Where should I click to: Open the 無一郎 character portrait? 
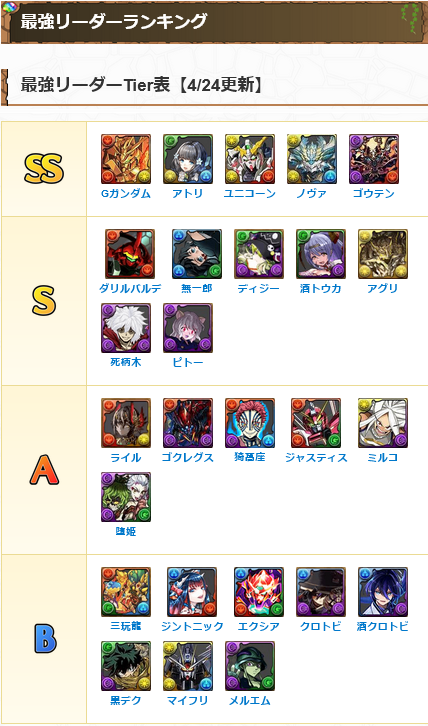click(197, 254)
